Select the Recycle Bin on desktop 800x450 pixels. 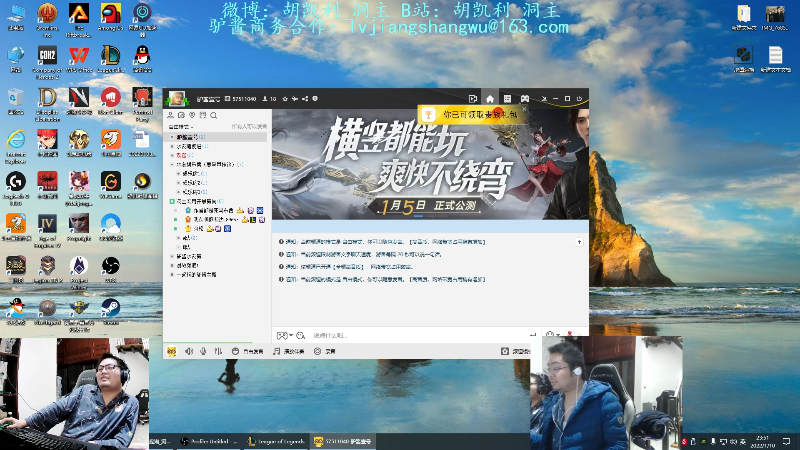[16, 101]
